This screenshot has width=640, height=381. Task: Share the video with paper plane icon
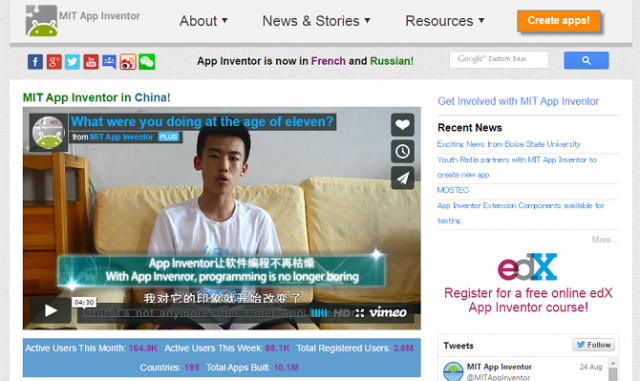[x=402, y=178]
